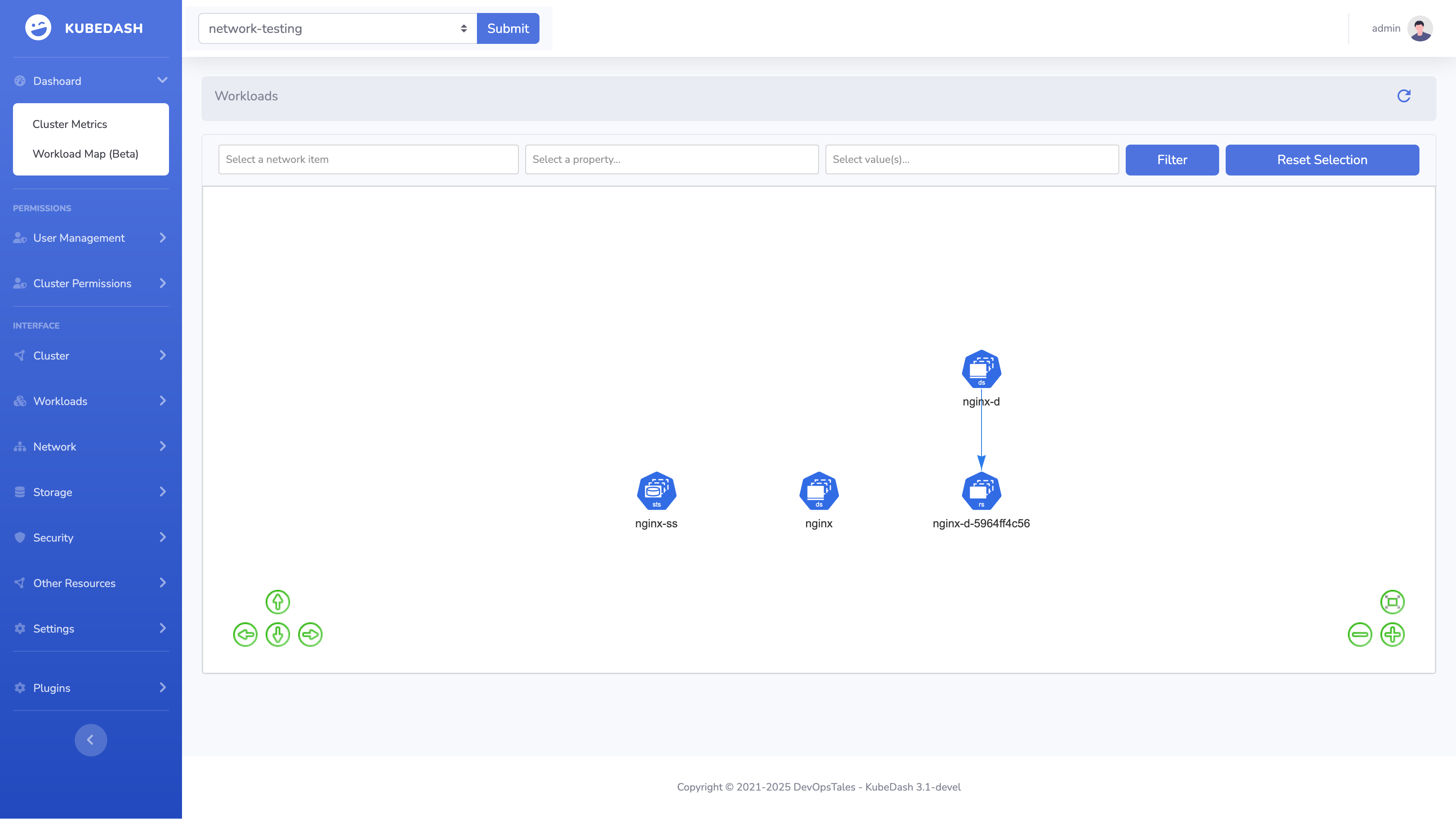
Task: Click the admin user avatar
Action: [x=1419, y=28]
